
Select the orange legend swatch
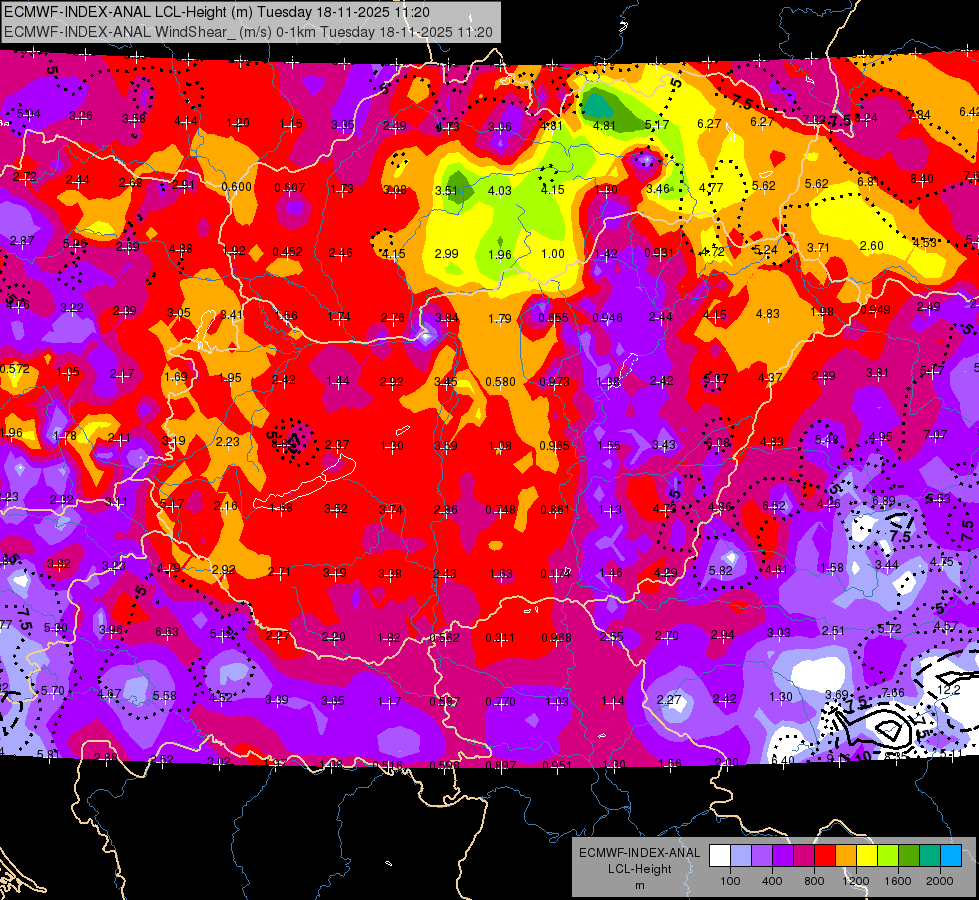pyautogui.click(x=846, y=856)
